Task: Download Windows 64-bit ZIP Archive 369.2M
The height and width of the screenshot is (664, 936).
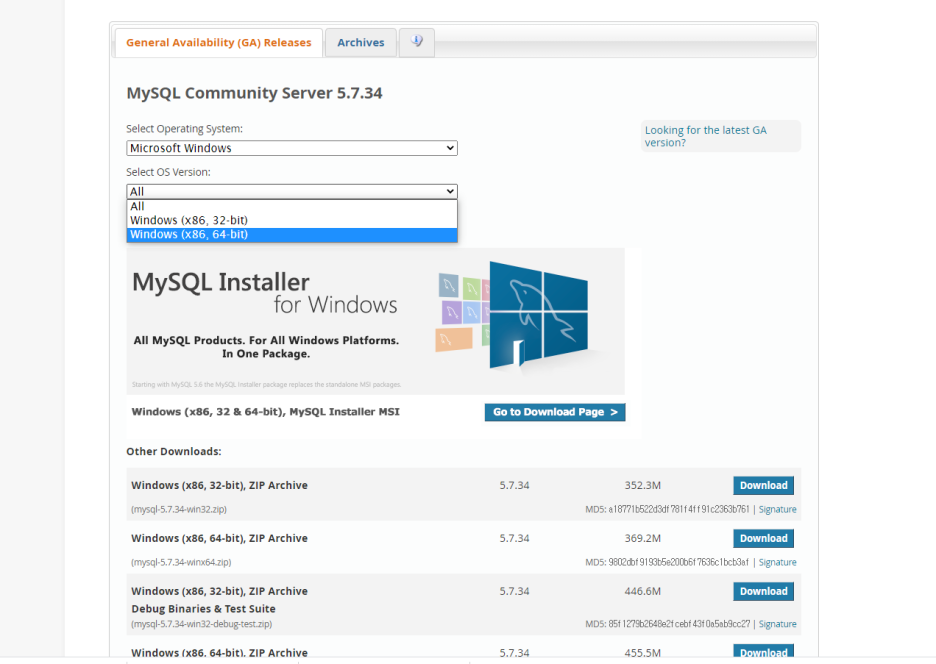Action: pos(763,539)
